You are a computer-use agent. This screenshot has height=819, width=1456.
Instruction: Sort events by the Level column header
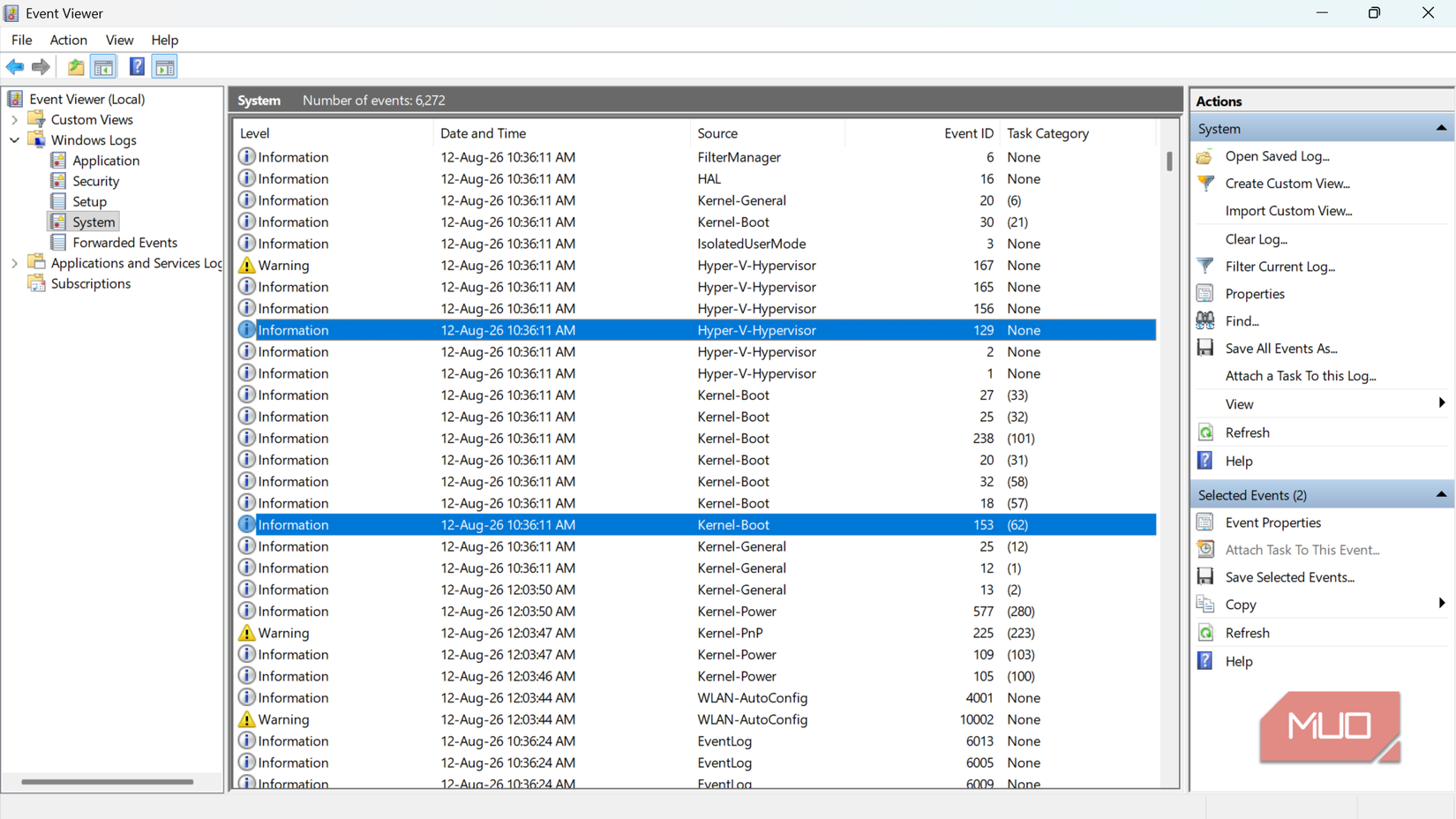(x=334, y=133)
